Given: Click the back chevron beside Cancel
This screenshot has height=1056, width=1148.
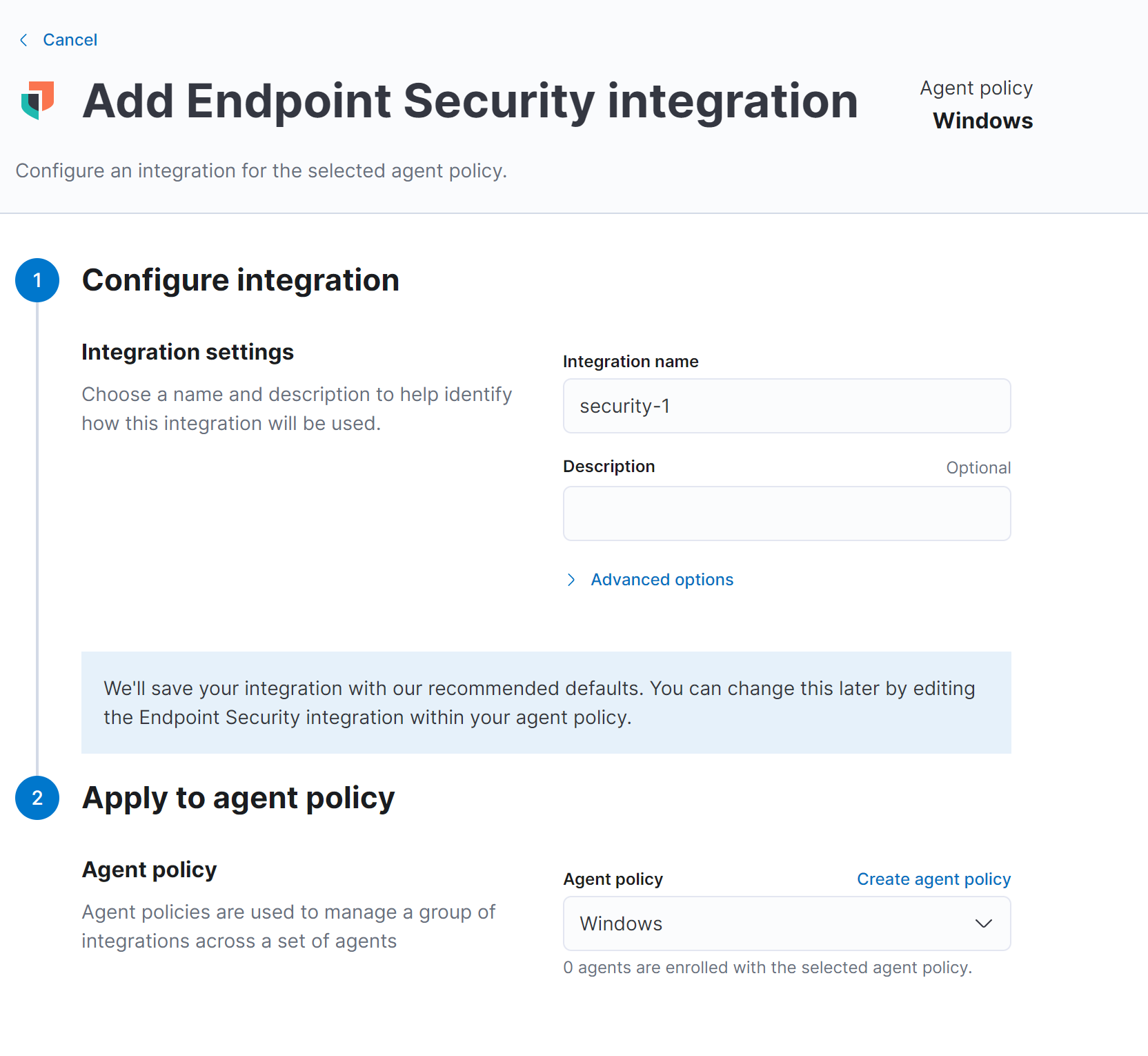Looking at the screenshot, I should click(x=23, y=40).
